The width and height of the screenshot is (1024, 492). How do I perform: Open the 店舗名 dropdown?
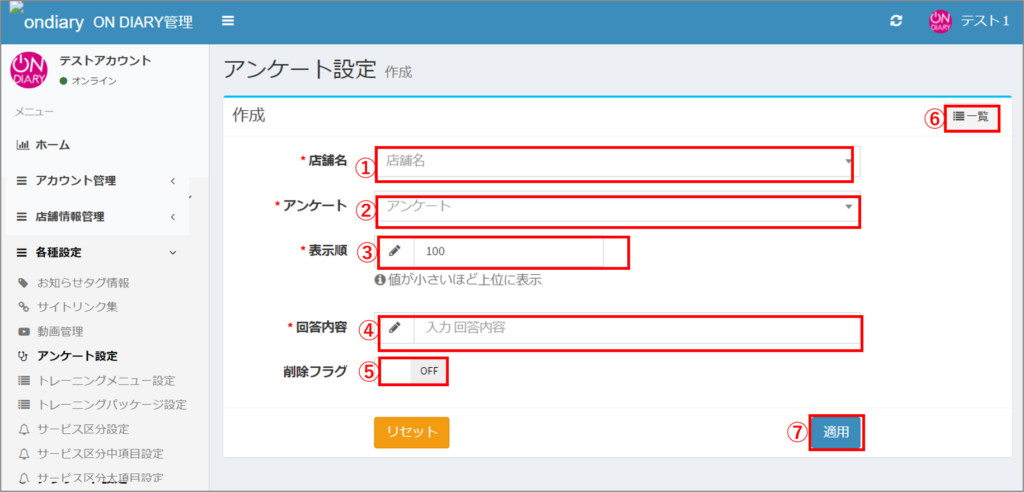615,160
